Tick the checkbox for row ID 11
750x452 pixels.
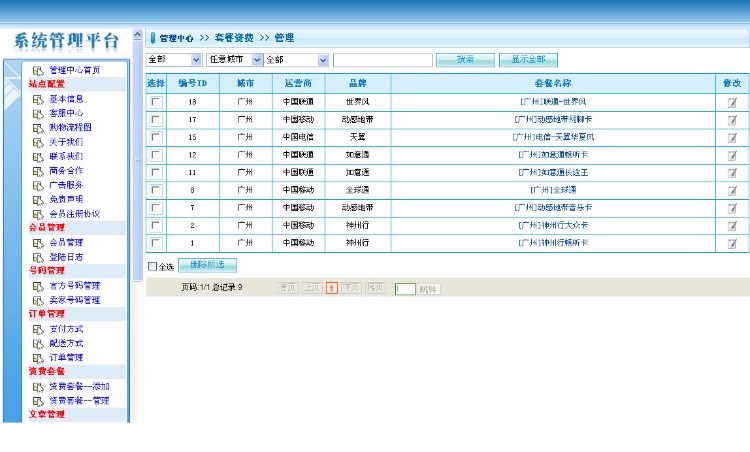point(156,173)
